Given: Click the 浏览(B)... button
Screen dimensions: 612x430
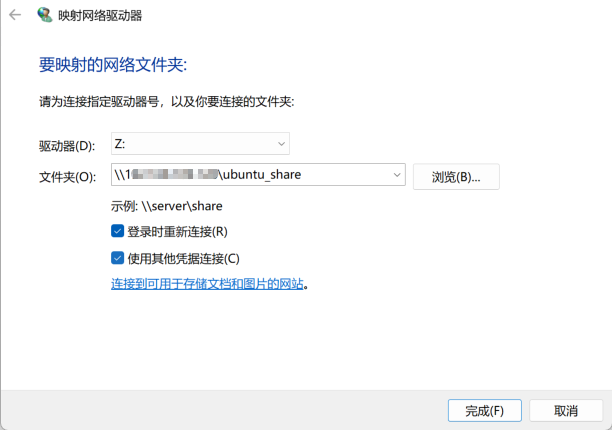Looking at the screenshot, I should [456, 177].
